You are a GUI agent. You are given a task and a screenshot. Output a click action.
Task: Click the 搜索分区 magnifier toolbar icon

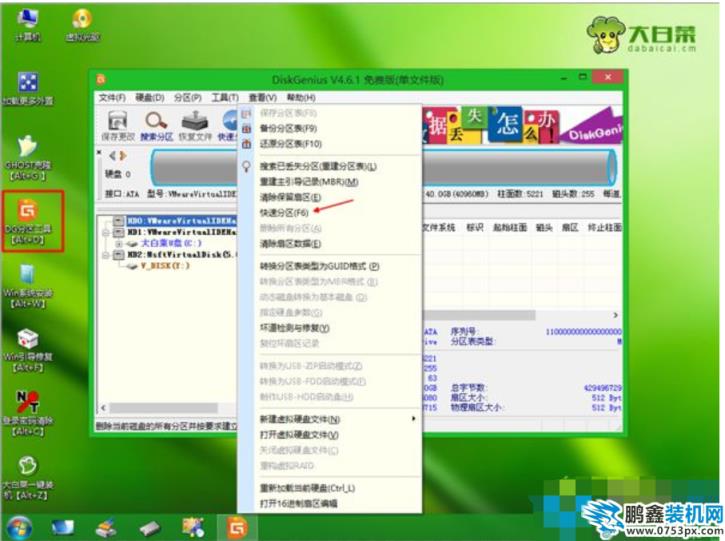click(x=156, y=126)
